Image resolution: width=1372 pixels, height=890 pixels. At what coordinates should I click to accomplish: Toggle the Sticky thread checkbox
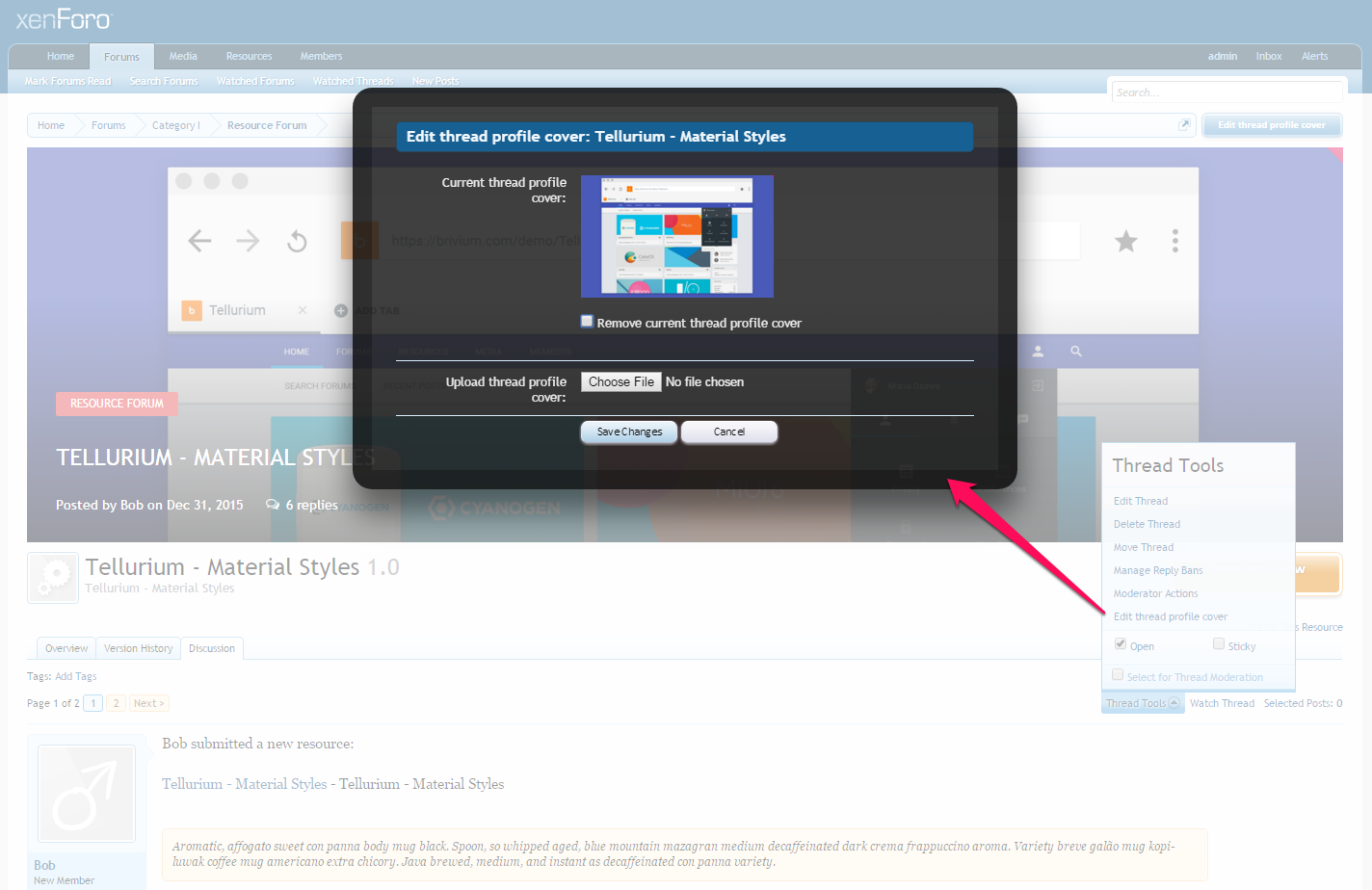click(1219, 644)
